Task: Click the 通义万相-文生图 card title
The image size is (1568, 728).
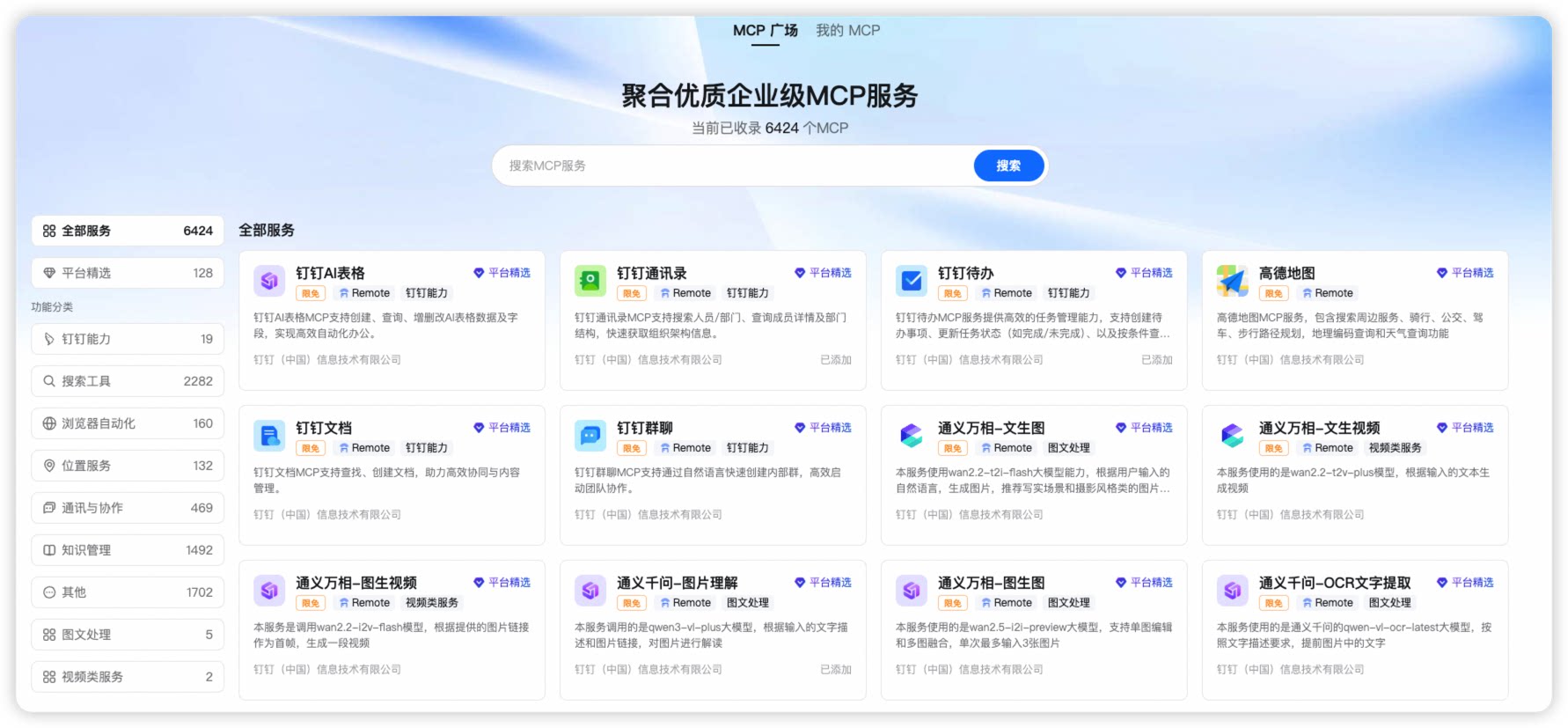Action: (992, 428)
